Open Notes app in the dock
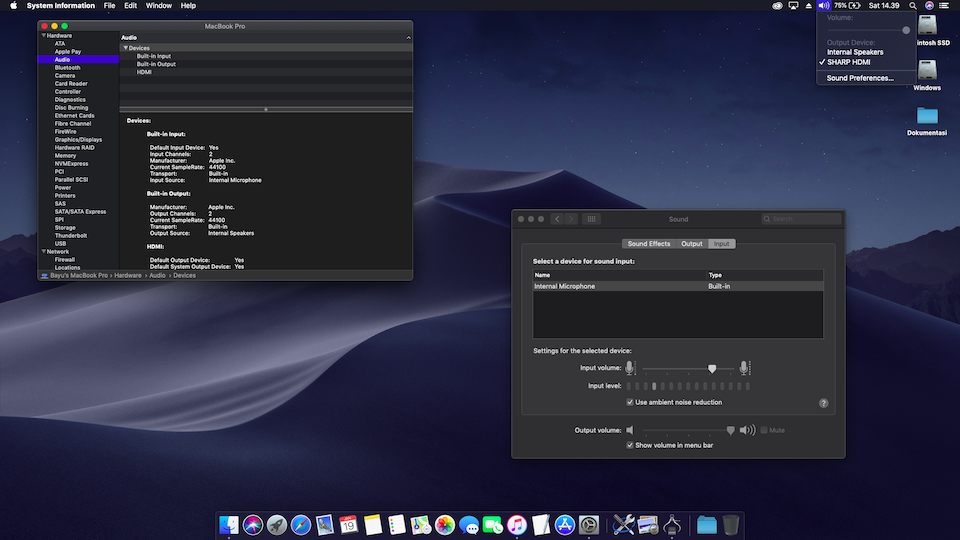The image size is (960, 540). pos(372,525)
